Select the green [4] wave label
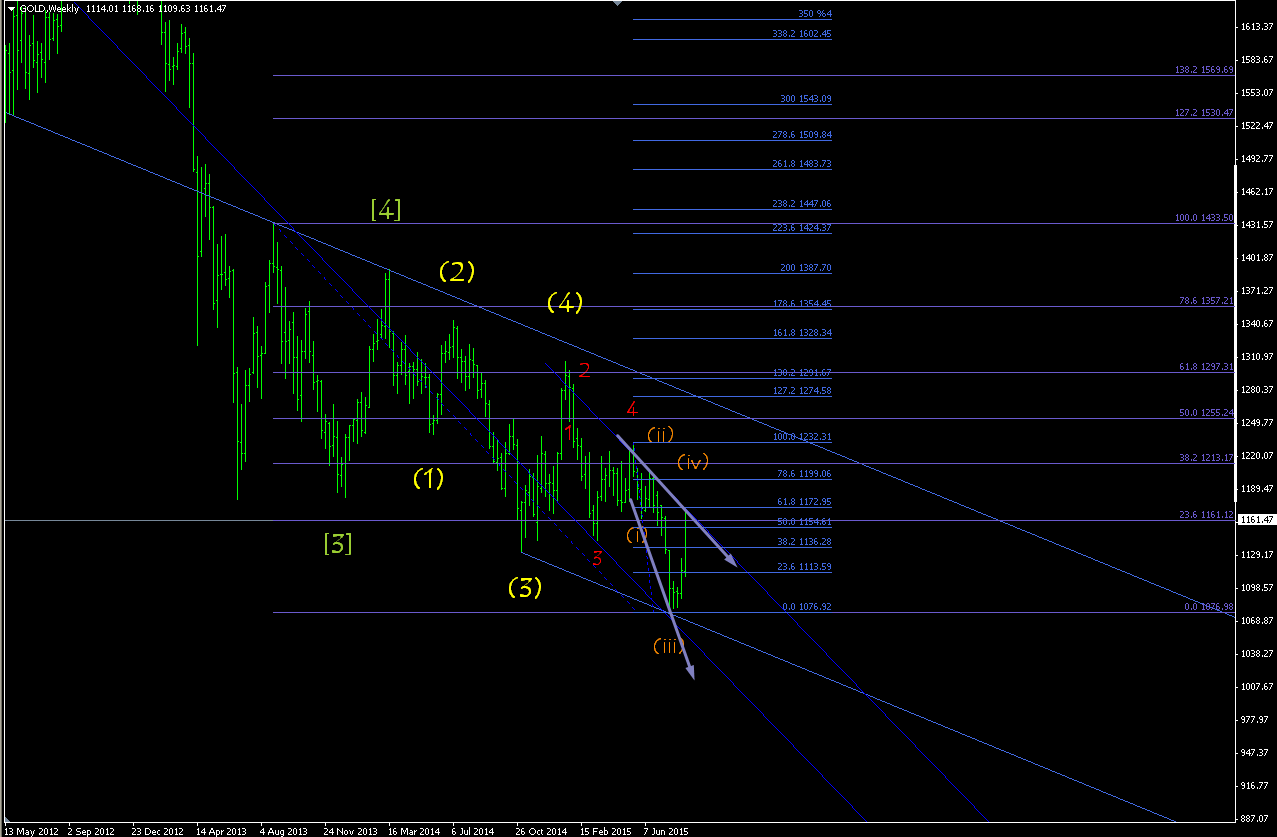The height and width of the screenshot is (837, 1277). click(386, 210)
